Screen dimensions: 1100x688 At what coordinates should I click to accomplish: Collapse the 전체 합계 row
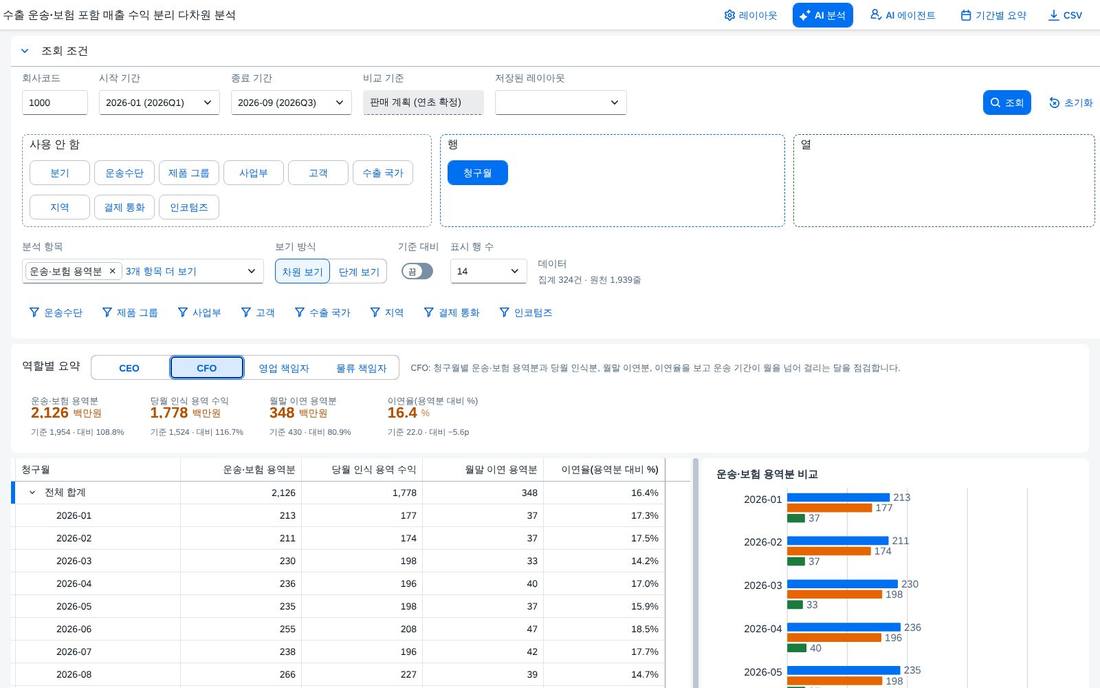[x=32, y=492]
